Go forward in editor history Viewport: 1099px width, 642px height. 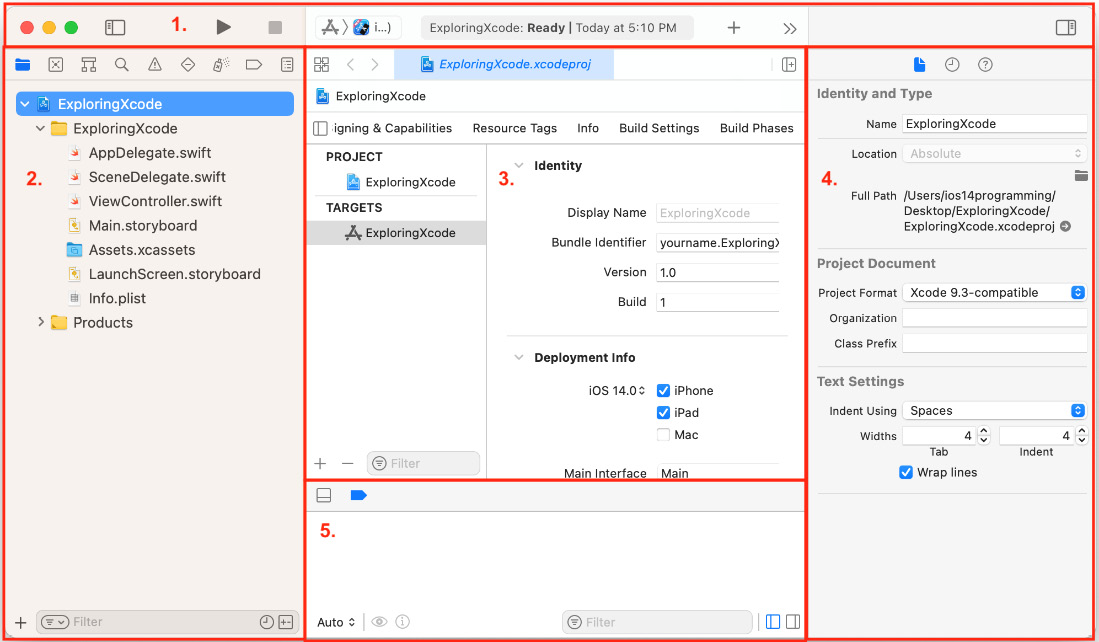375,64
